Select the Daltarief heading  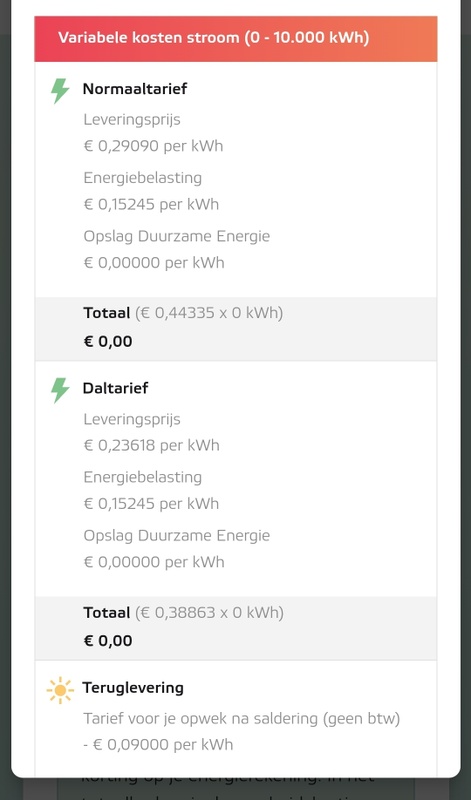coord(115,388)
